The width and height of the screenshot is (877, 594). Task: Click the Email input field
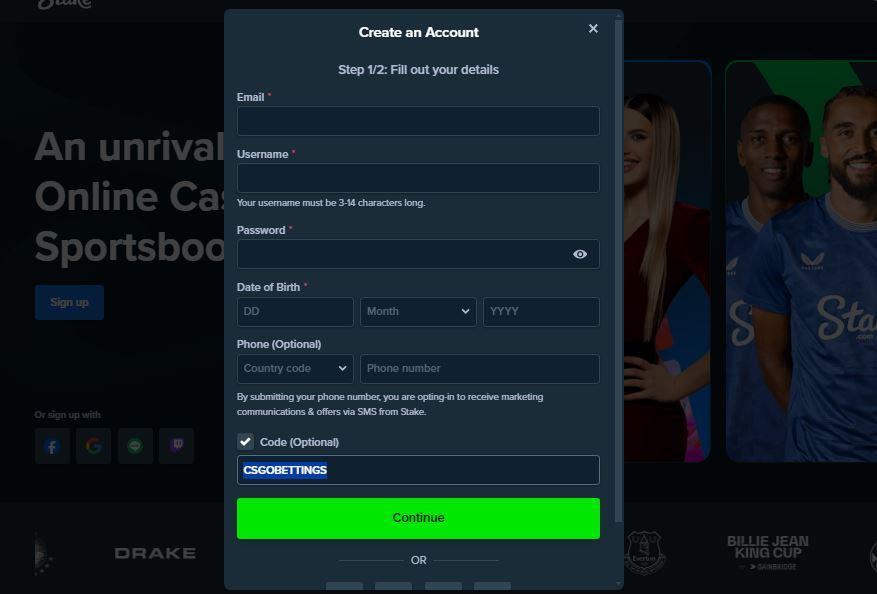pyautogui.click(x=418, y=121)
